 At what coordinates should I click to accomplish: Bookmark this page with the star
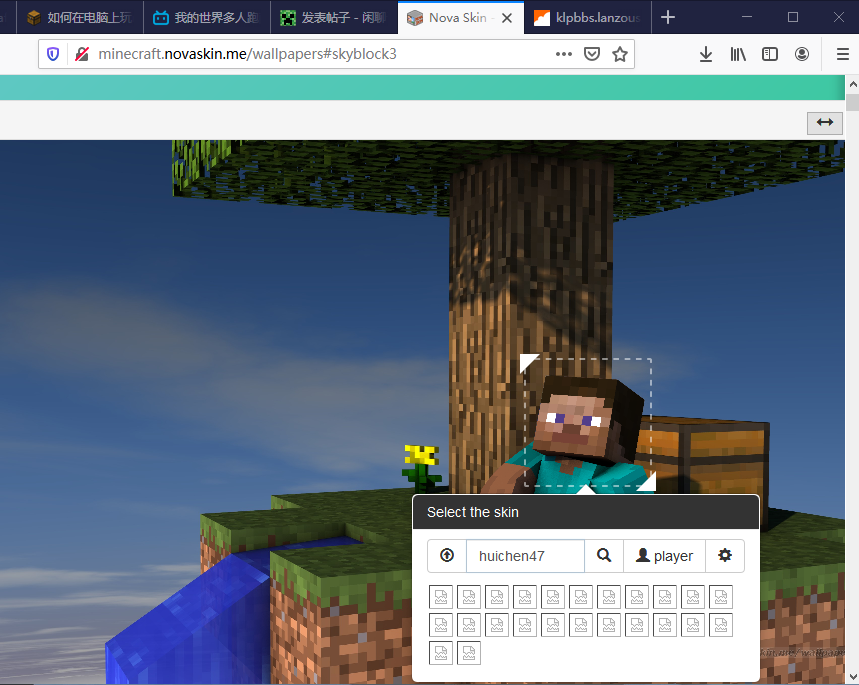tap(620, 54)
